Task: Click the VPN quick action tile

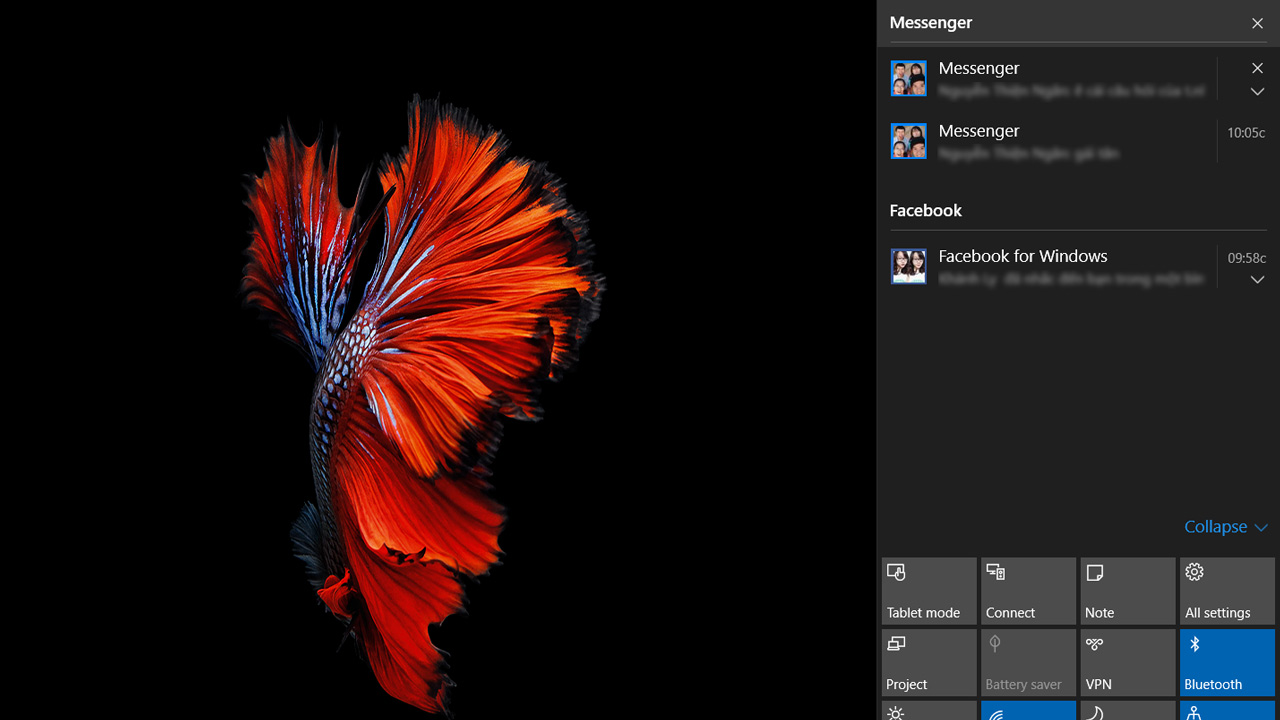Action: [x=1128, y=662]
